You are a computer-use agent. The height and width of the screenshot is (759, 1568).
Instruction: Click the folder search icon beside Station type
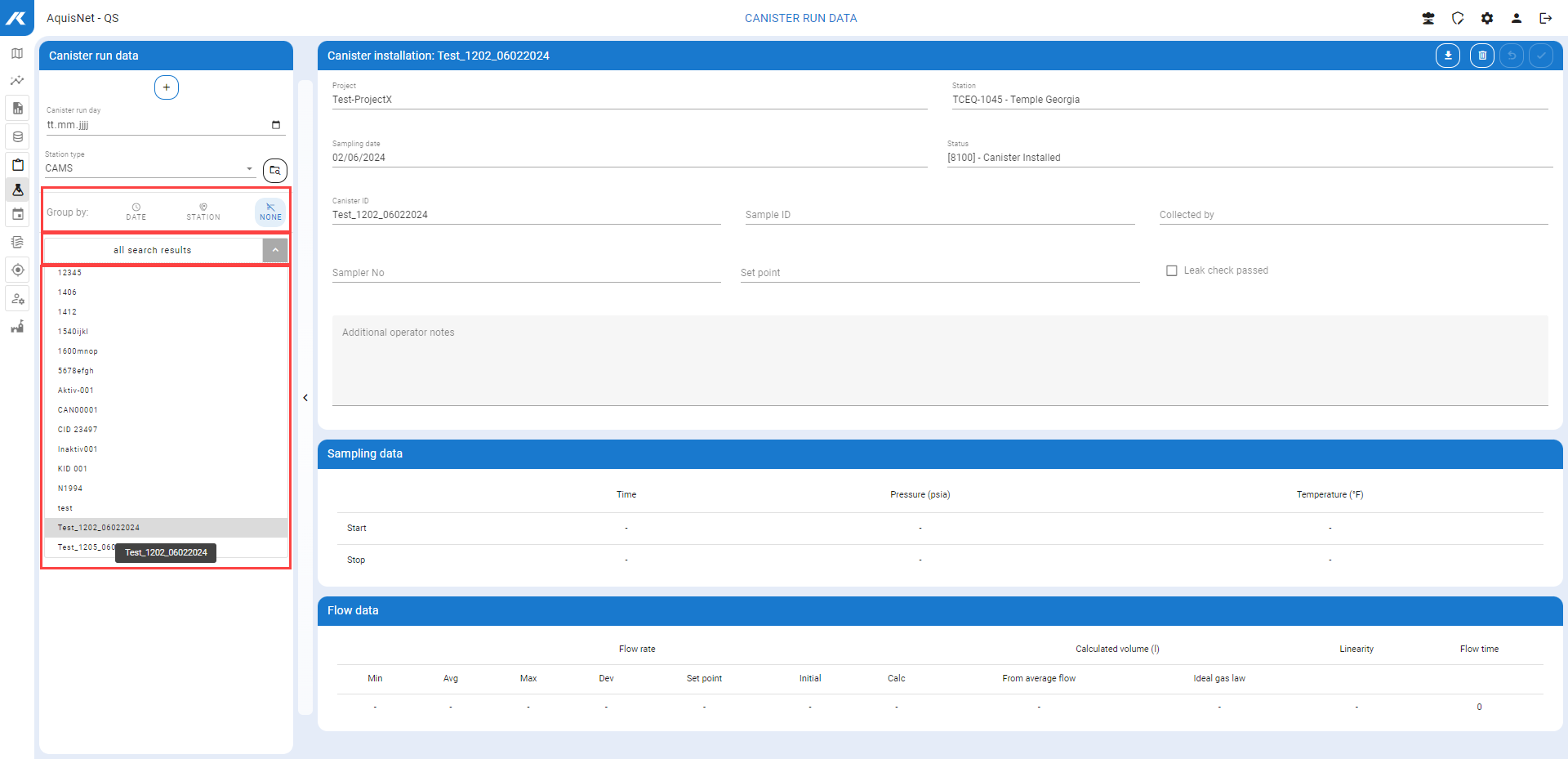click(275, 170)
